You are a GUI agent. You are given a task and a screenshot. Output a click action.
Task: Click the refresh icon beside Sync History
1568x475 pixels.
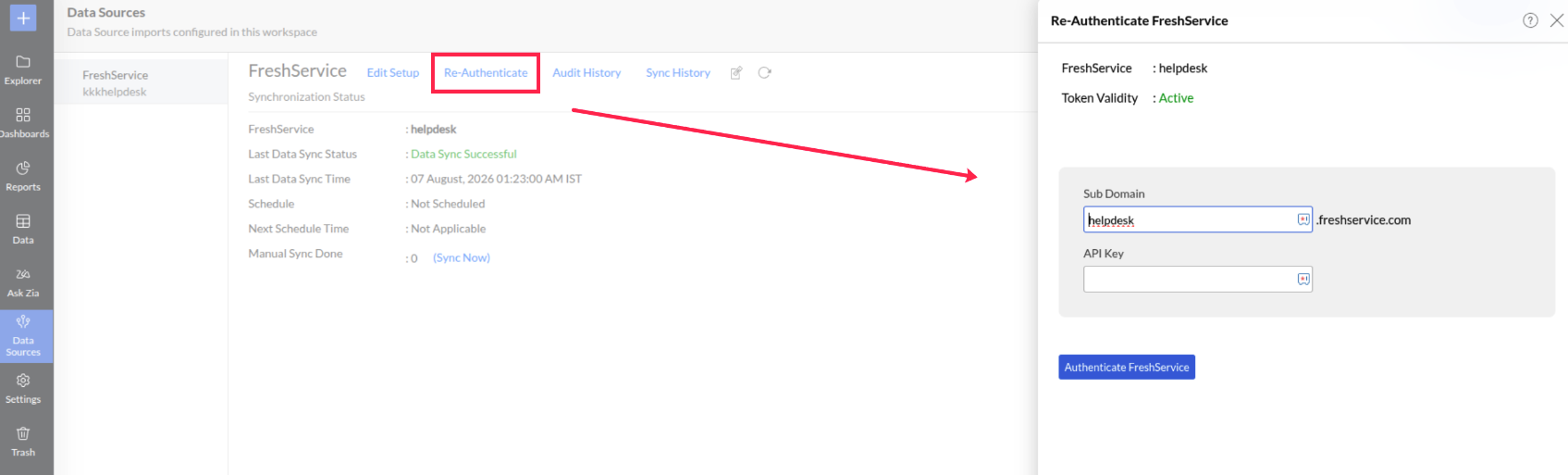pyautogui.click(x=764, y=73)
